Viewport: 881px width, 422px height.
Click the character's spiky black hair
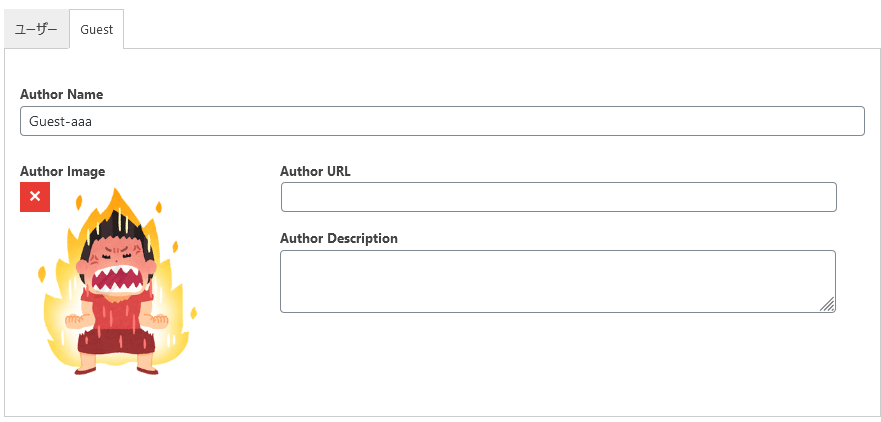[x=117, y=230]
